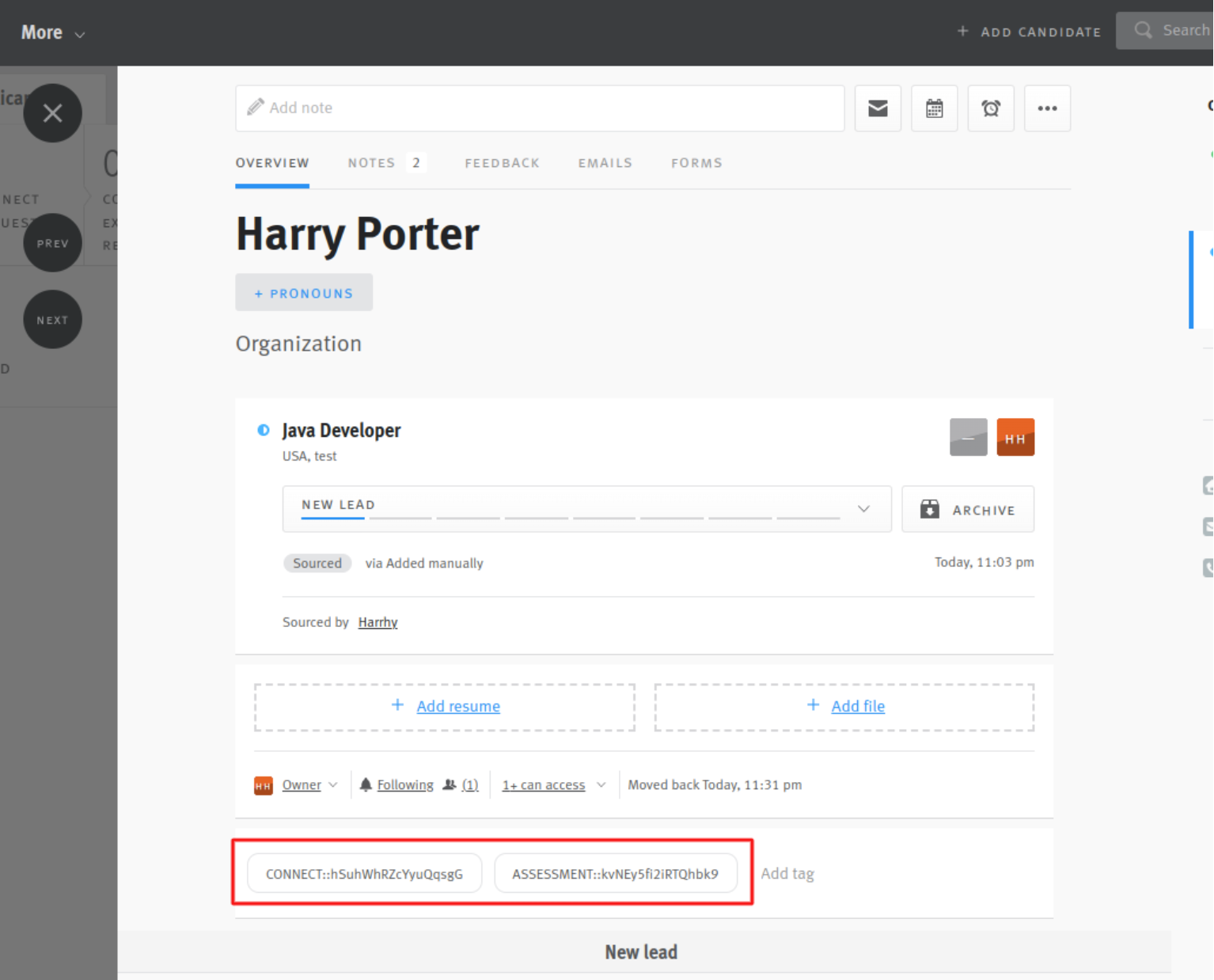Open the email icon for Harry Porter

pyautogui.click(x=878, y=108)
